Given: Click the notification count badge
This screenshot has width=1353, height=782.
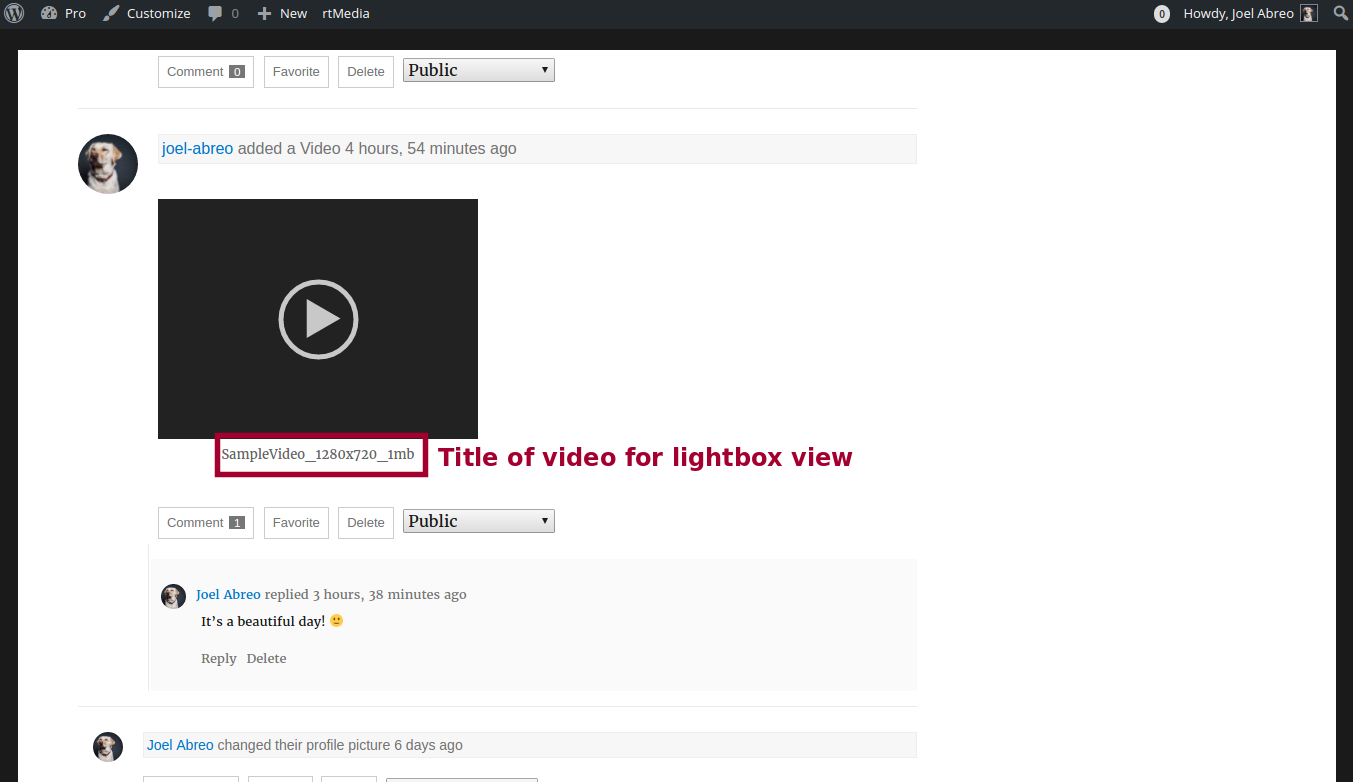Looking at the screenshot, I should click(1161, 14).
